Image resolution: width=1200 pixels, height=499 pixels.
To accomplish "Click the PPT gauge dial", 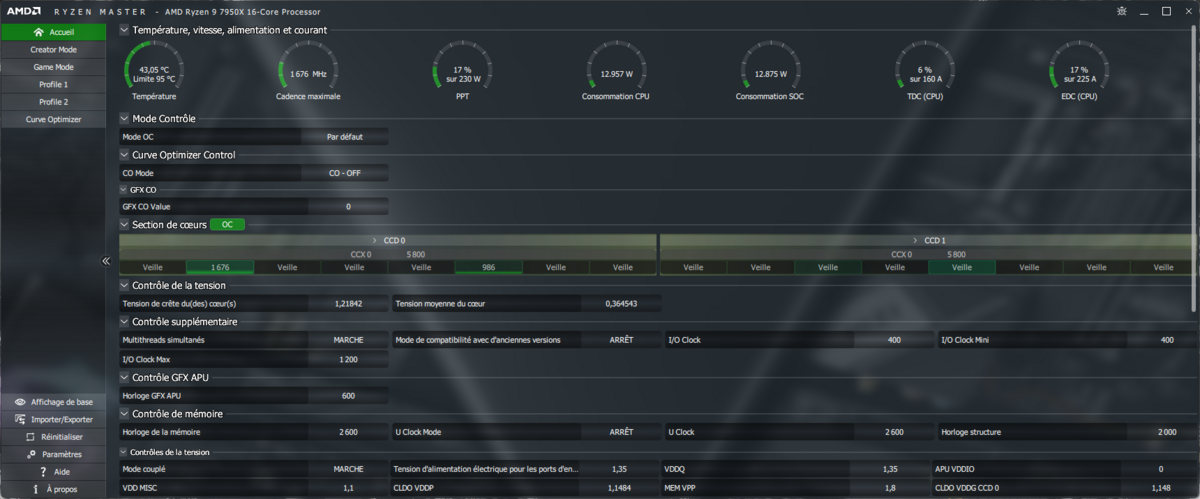I will click(x=462, y=66).
